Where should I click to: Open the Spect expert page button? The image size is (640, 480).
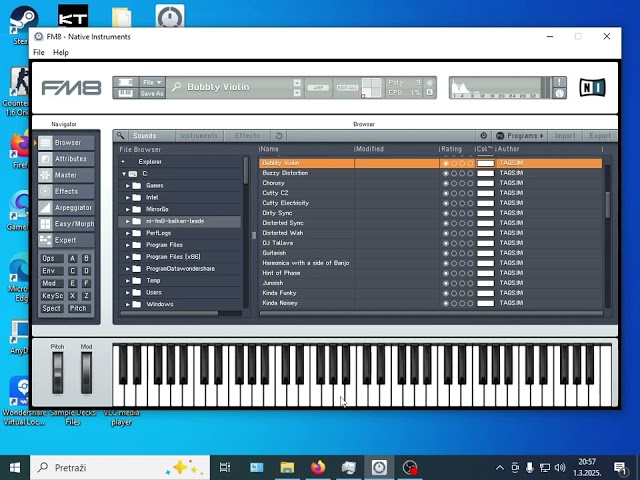point(52,308)
